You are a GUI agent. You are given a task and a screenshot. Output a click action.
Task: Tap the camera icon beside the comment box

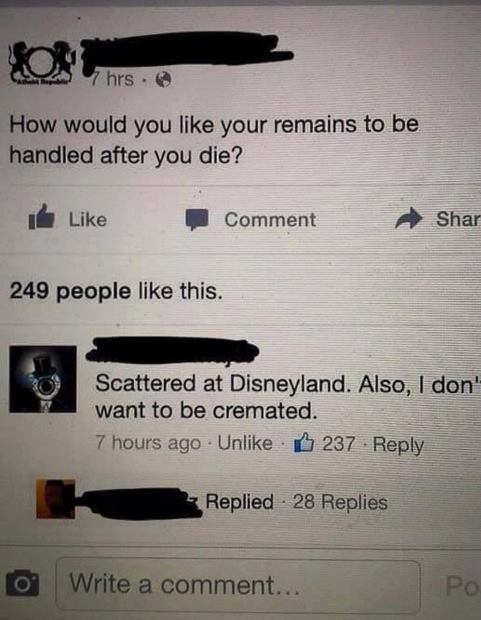click(x=23, y=583)
